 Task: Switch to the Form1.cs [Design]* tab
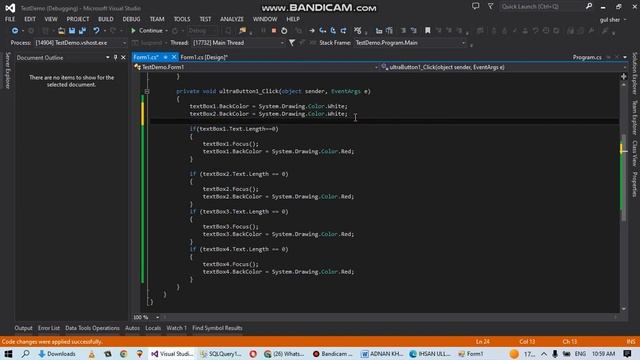204,58
